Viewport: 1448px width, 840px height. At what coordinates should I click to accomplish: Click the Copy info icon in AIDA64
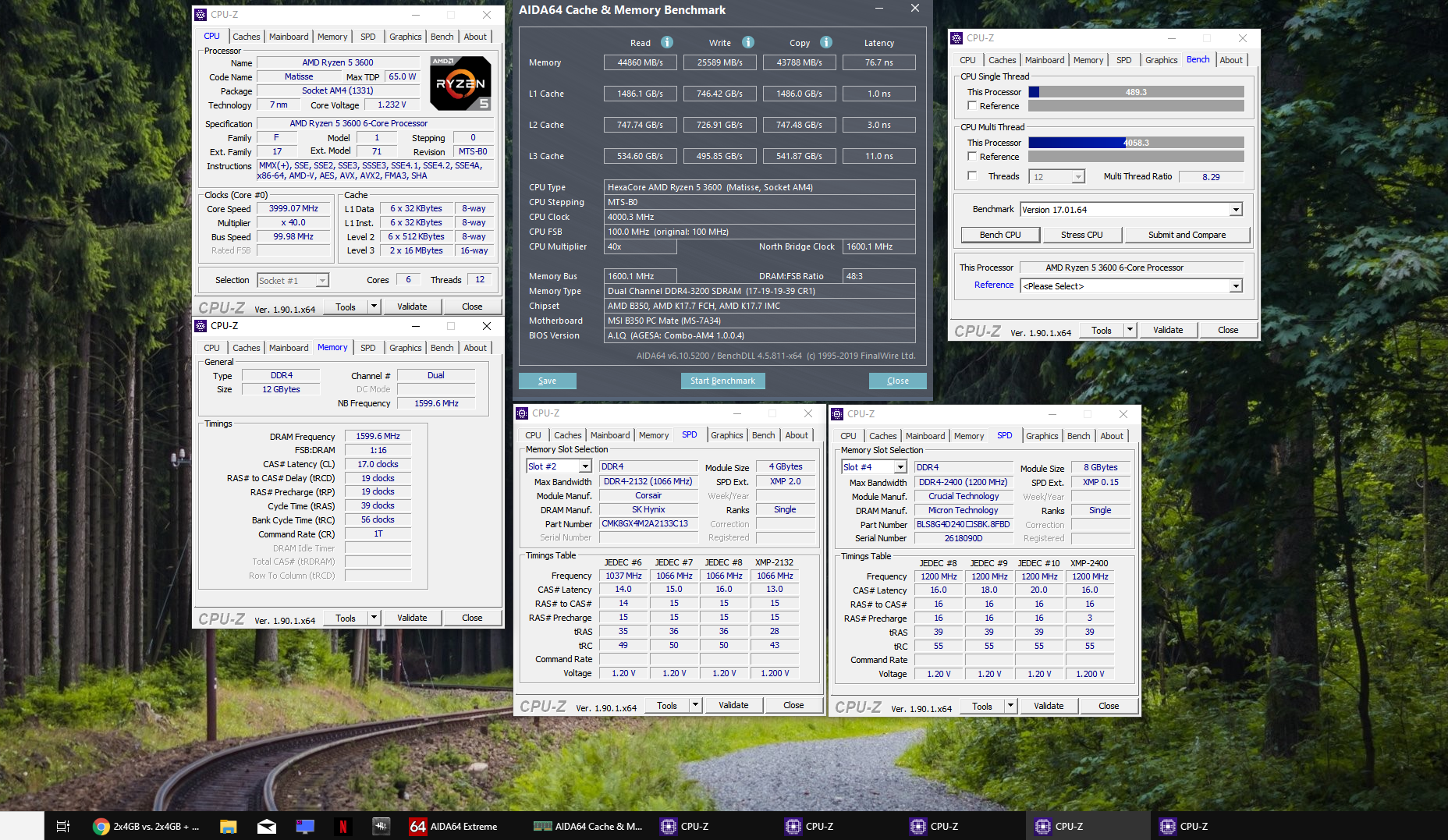(826, 42)
